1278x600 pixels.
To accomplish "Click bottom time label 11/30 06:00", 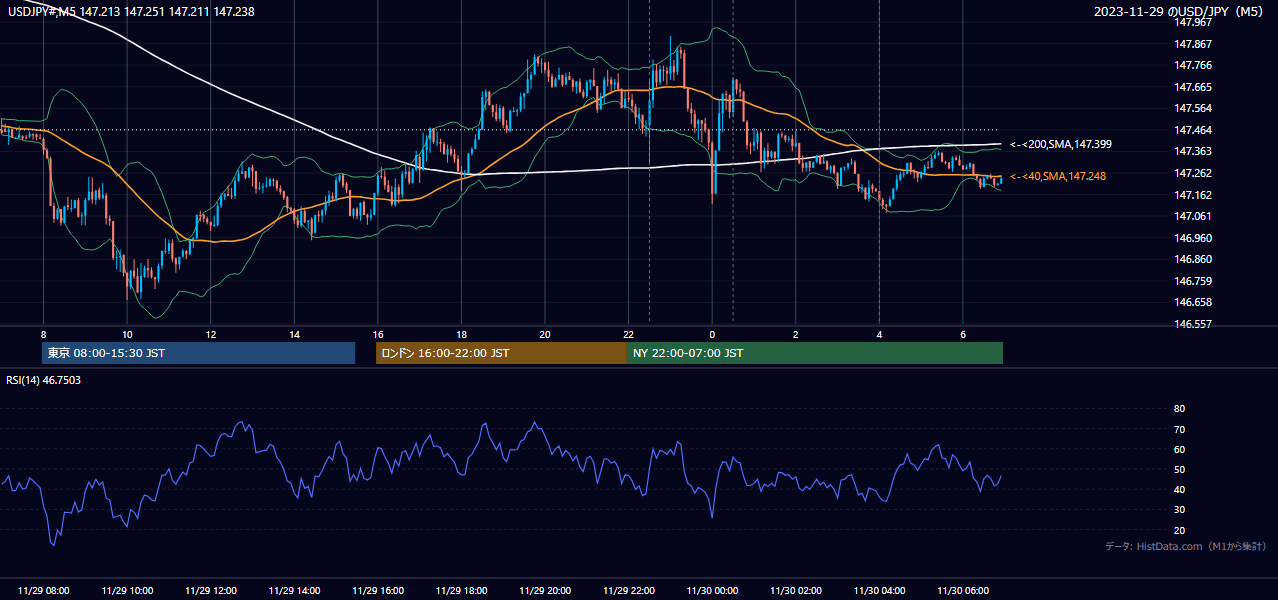I will click(963, 591).
